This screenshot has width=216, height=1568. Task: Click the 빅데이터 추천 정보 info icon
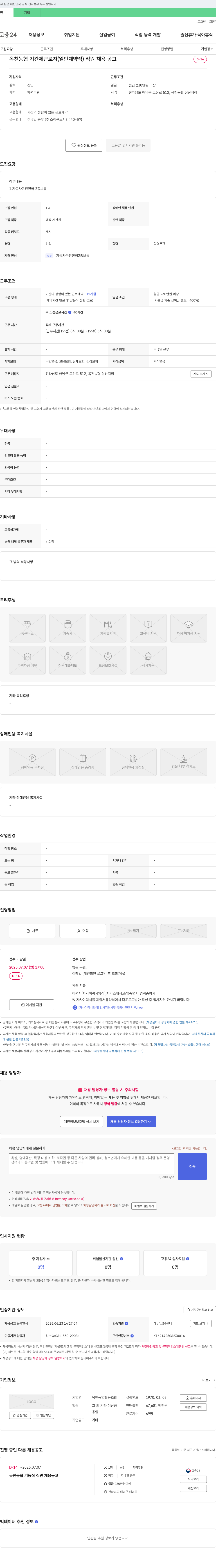tap(36, 1522)
